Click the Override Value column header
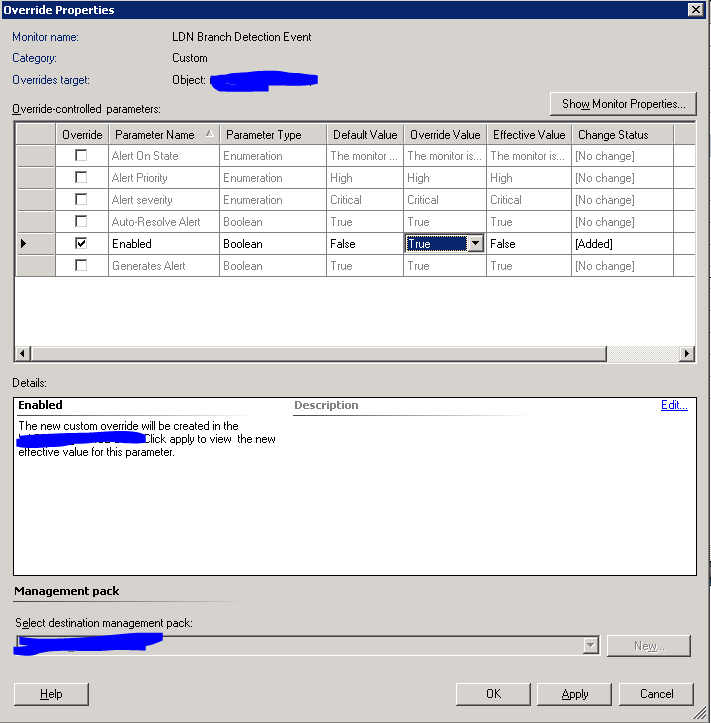The width and height of the screenshot is (711, 723). click(x=445, y=135)
